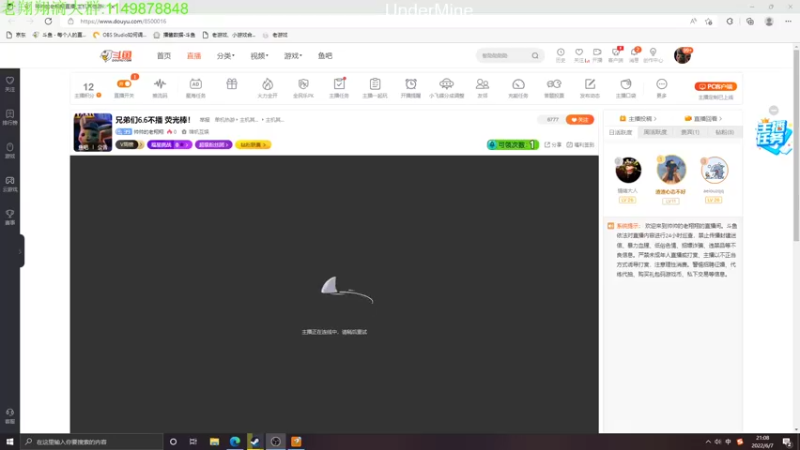Click the orange PC客户端 button
This screenshot has height=450, width=800.
(x=715, y=86)
